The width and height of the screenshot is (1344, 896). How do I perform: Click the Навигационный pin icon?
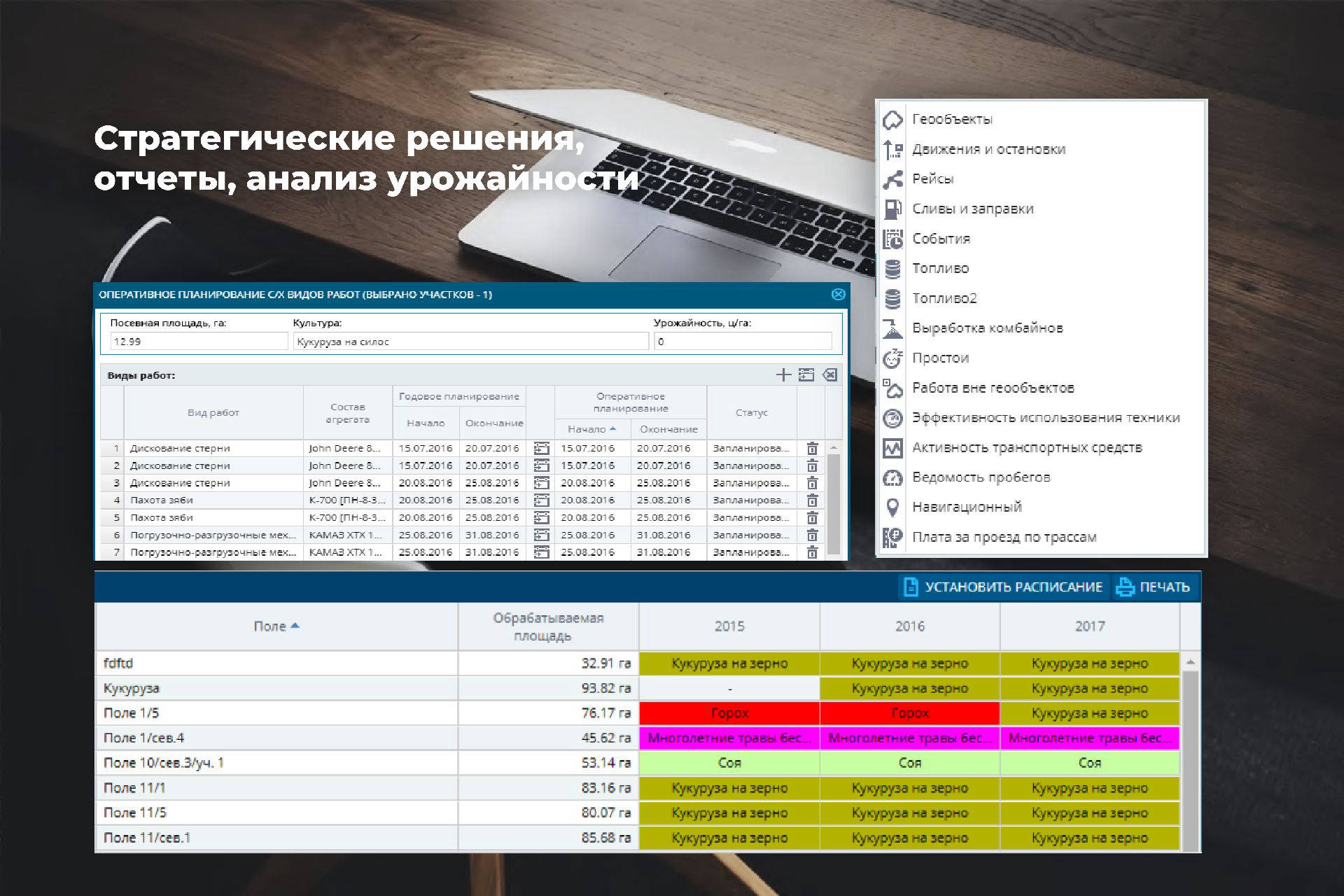coord(892,507)
